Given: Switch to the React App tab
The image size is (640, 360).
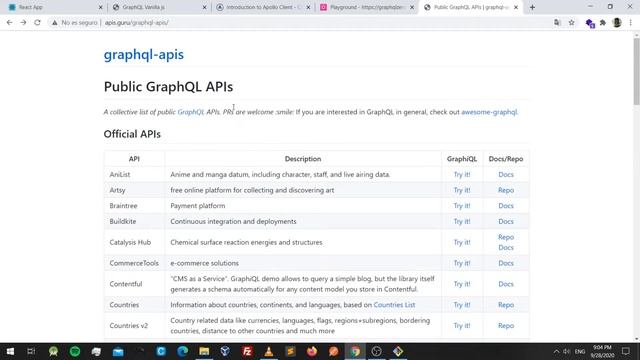Looking at the screenshot, I should (54, 7).
